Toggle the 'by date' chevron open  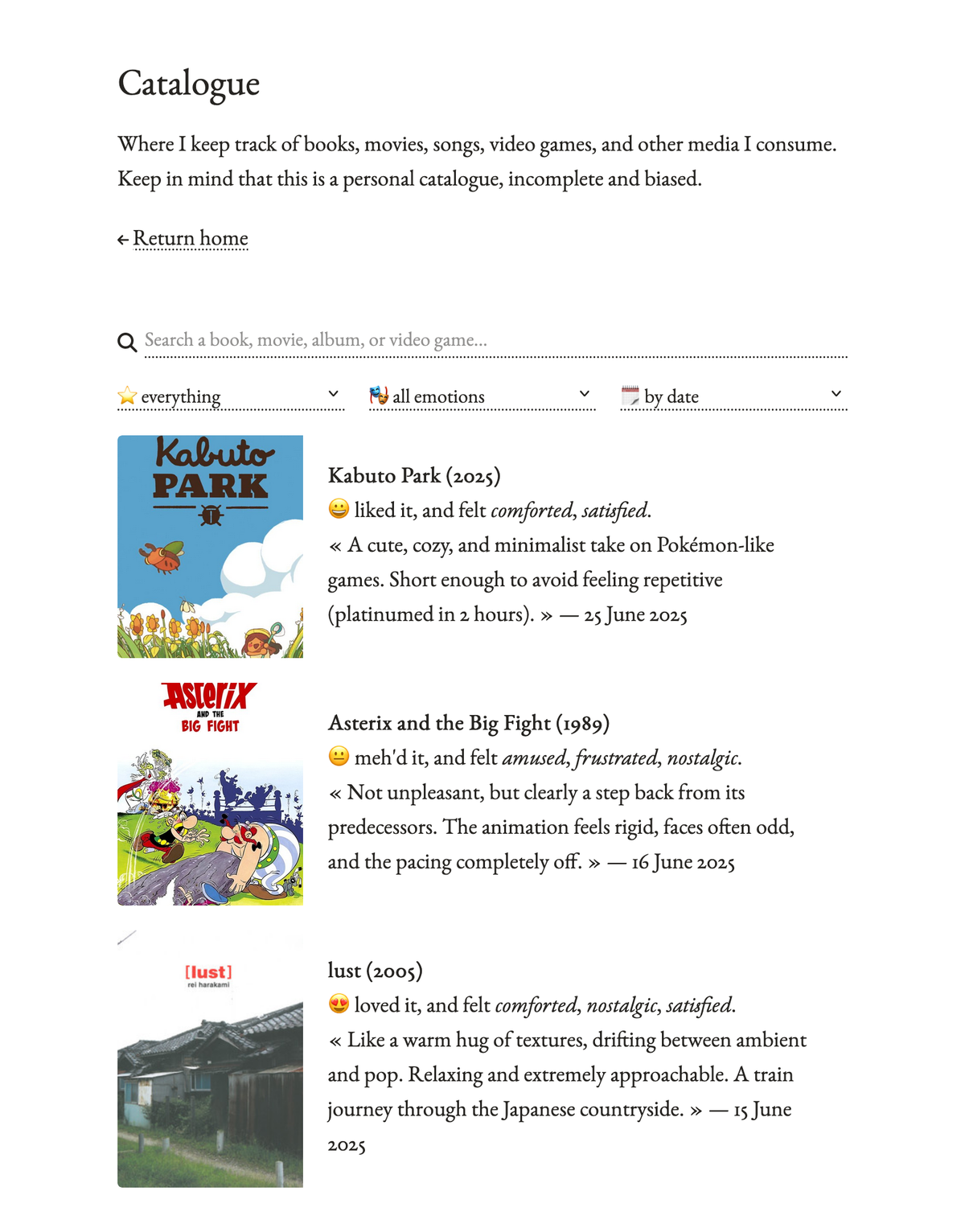coord(836,393)
